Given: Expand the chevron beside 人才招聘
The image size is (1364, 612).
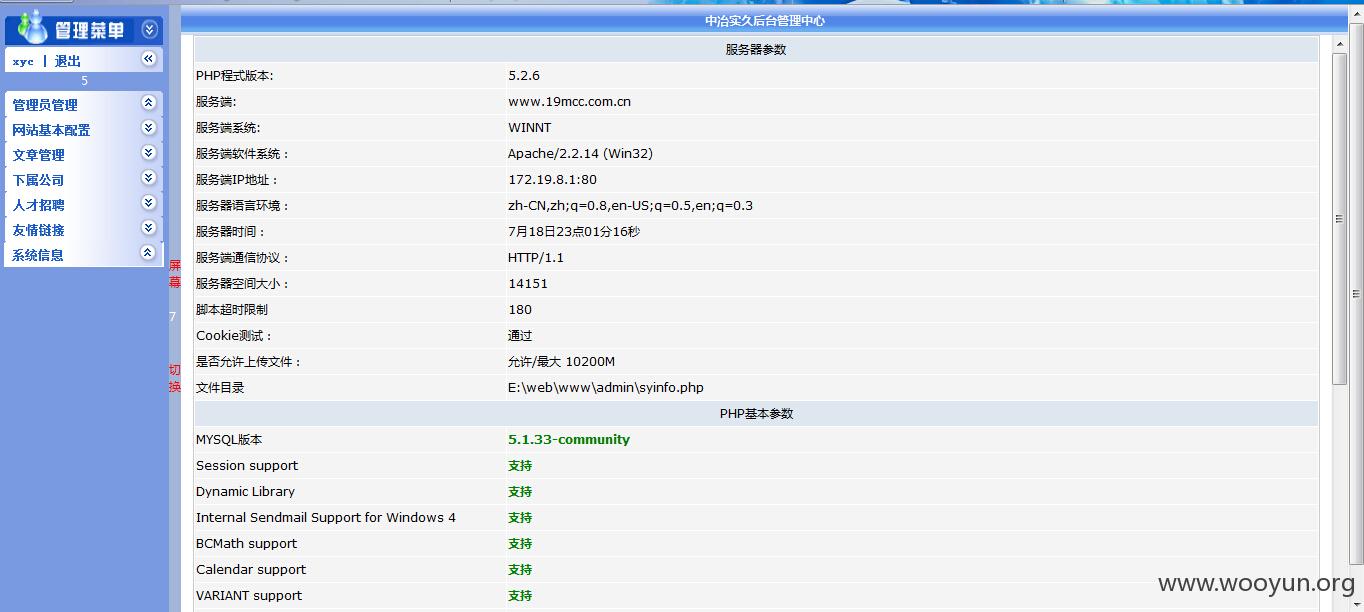Looking at the screenshot, I should 149,203.
